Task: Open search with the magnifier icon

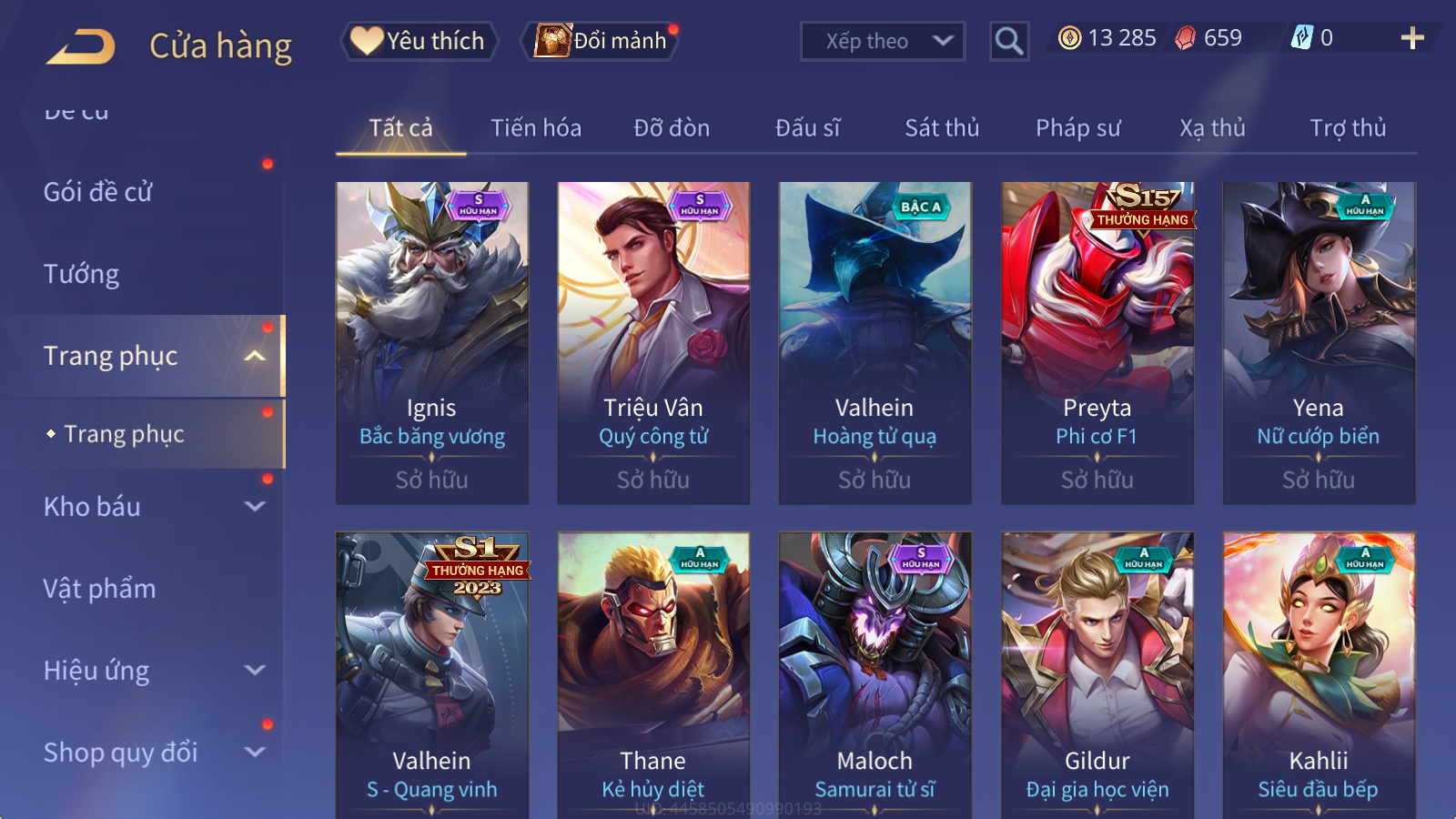Action: [1008, 41]
